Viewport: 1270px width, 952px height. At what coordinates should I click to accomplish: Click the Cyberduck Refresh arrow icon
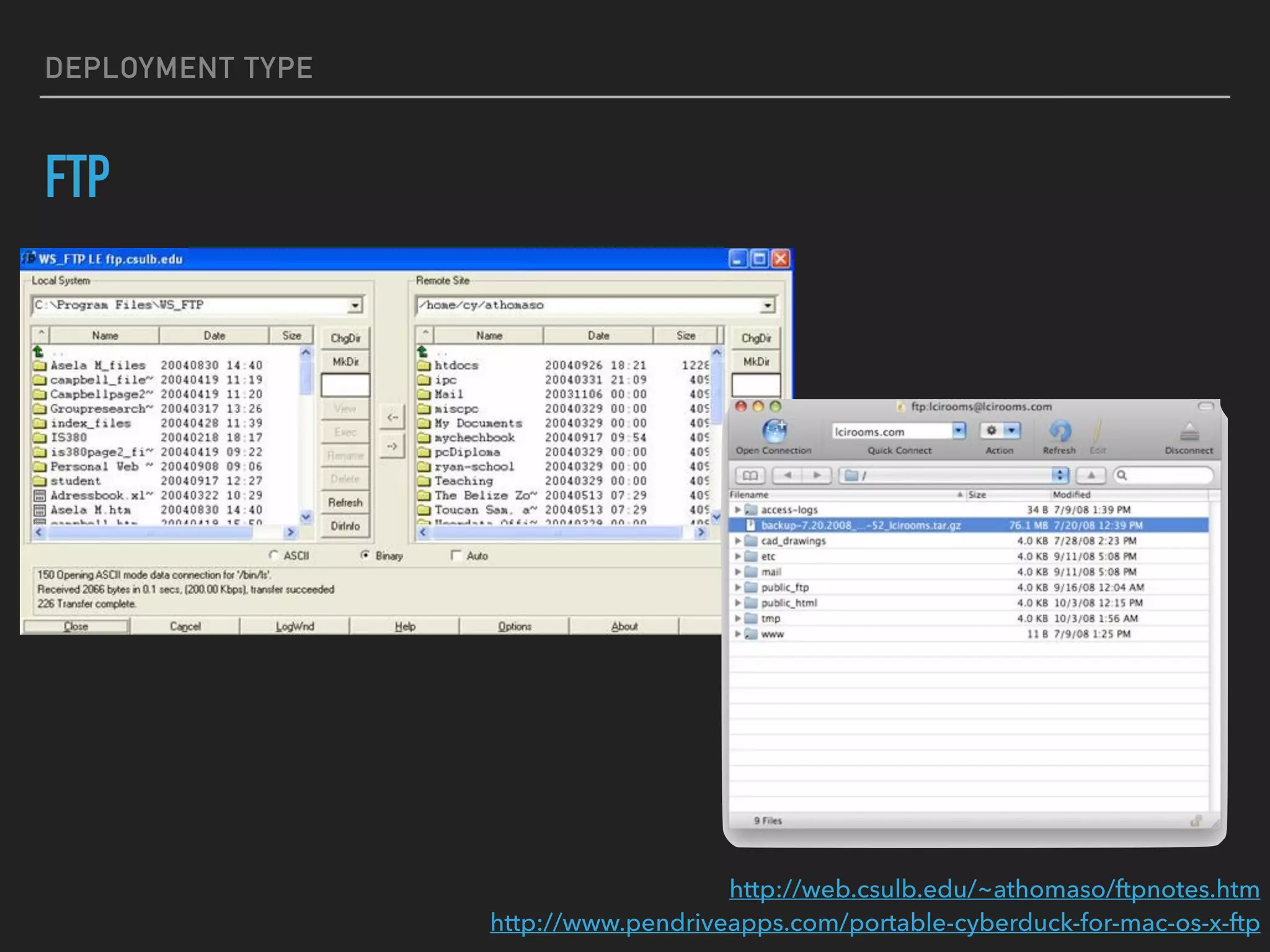[x=1059, y=431]
